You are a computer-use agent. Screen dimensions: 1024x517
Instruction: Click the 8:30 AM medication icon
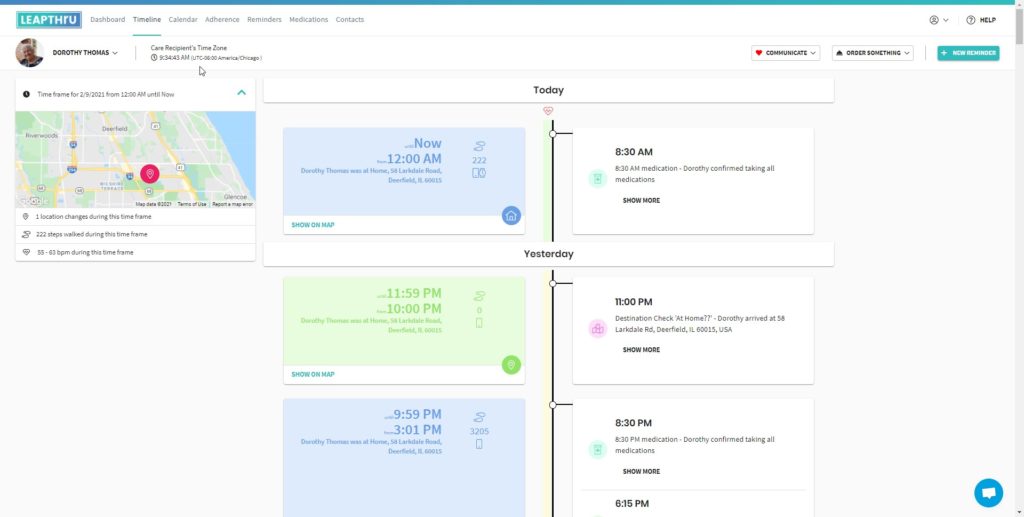597,179
